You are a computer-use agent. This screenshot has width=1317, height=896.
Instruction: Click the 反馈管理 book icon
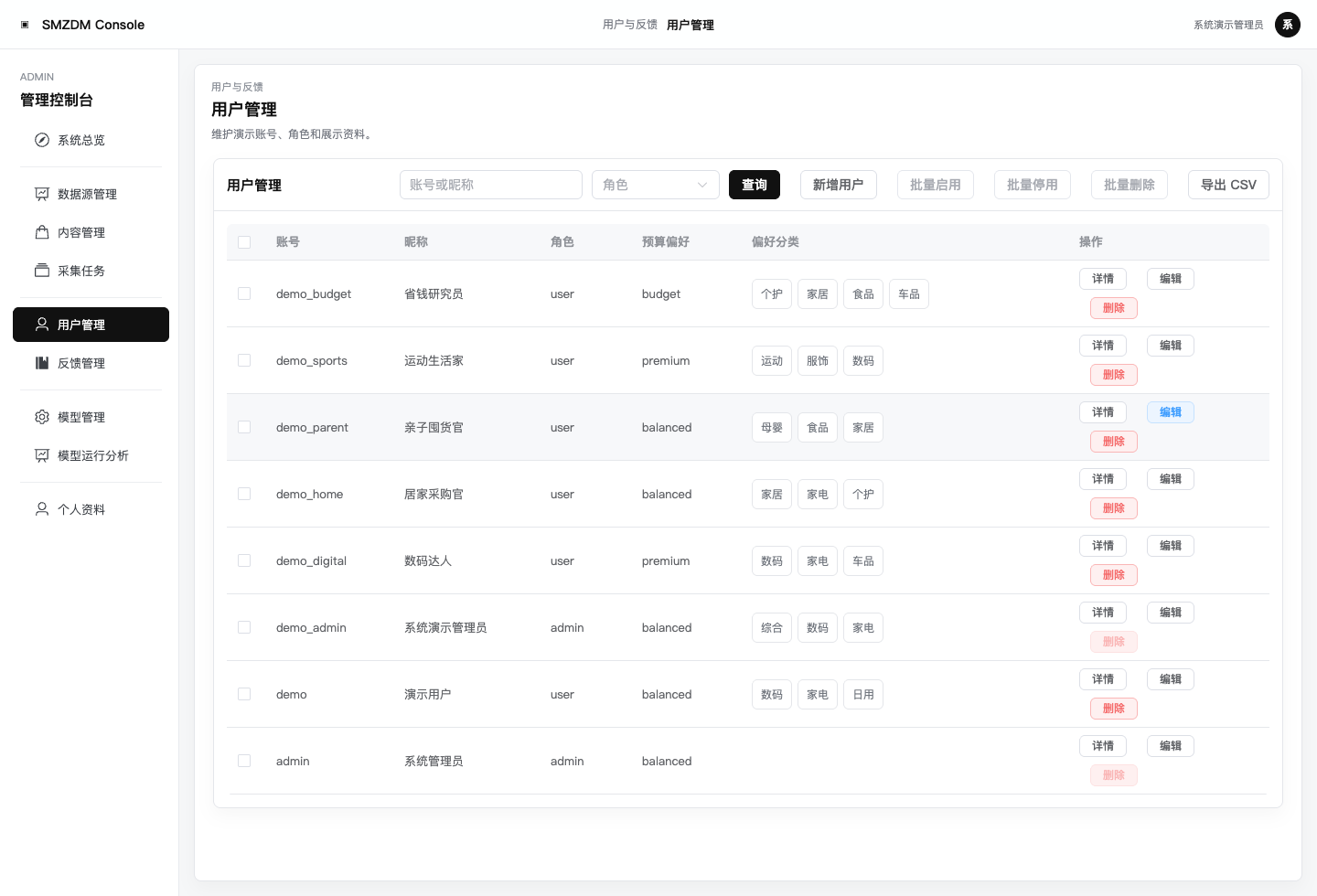[42, 363]
